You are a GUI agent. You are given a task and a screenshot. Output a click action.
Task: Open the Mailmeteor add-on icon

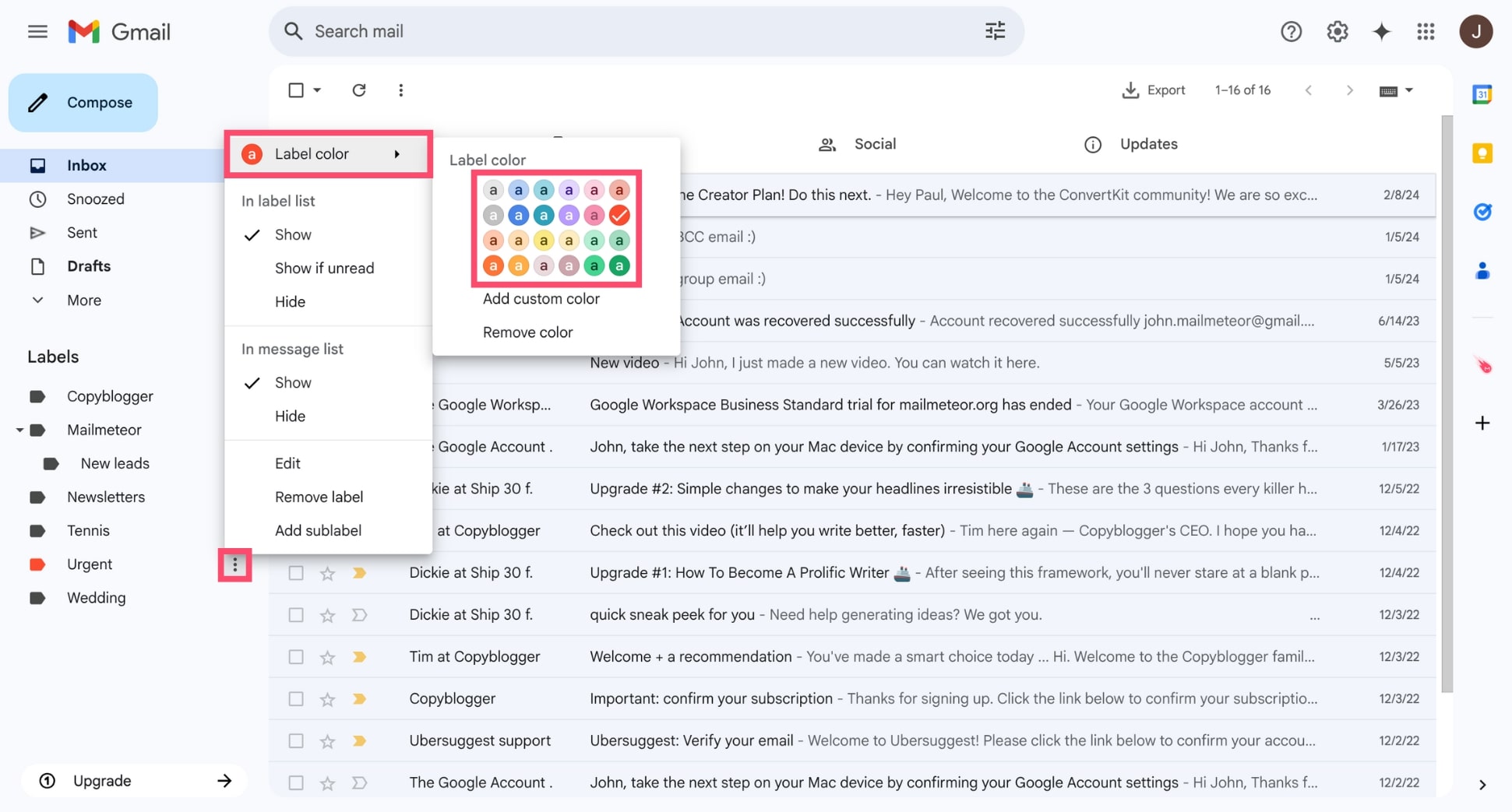click(1482, 365)
